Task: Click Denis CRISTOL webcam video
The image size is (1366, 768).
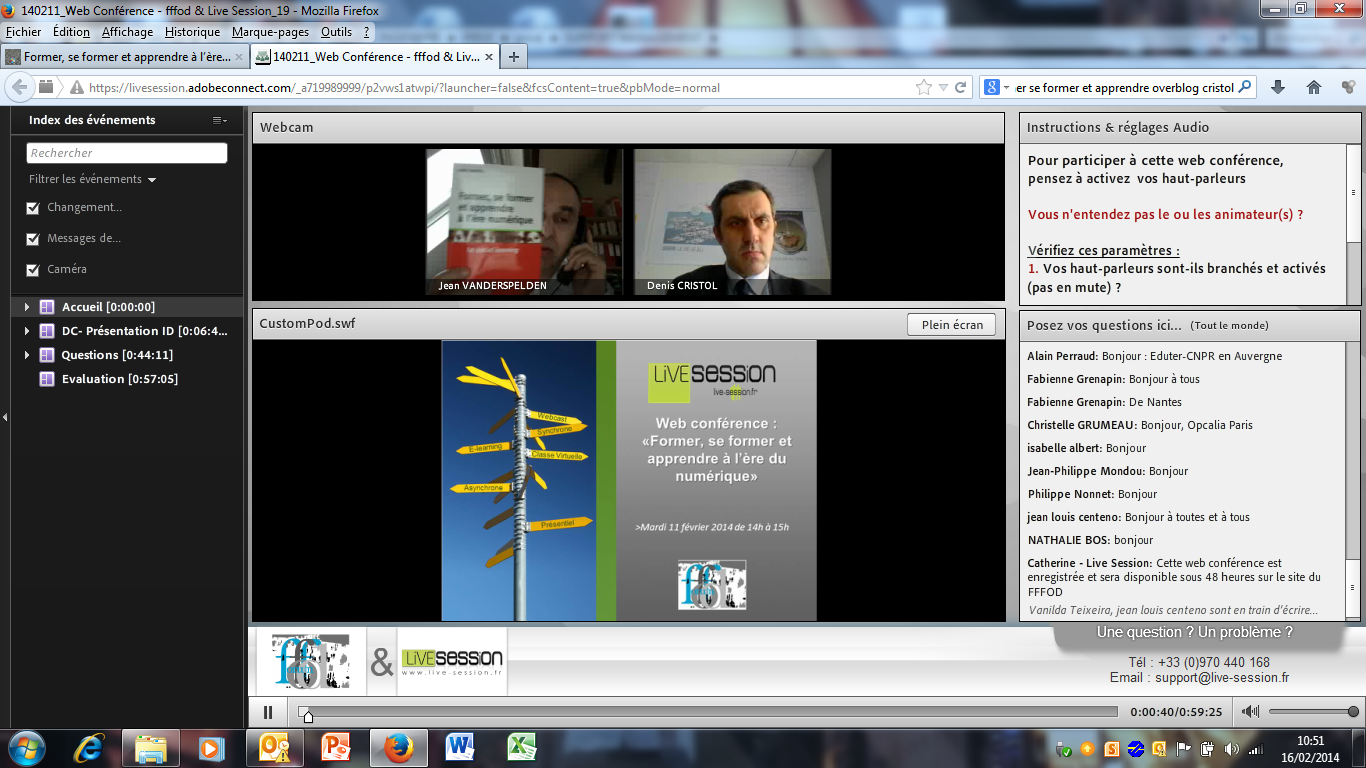Action: [732, 222]
